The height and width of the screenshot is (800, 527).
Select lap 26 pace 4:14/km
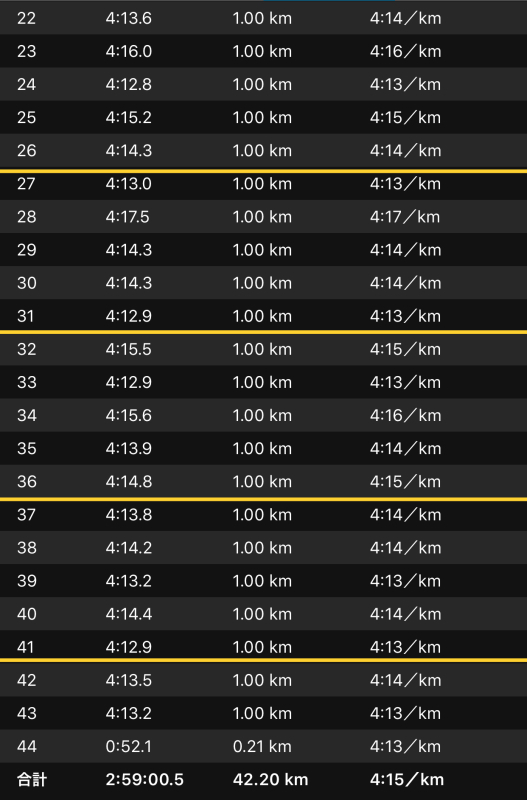pyautogui.click(x=406, y=151)
